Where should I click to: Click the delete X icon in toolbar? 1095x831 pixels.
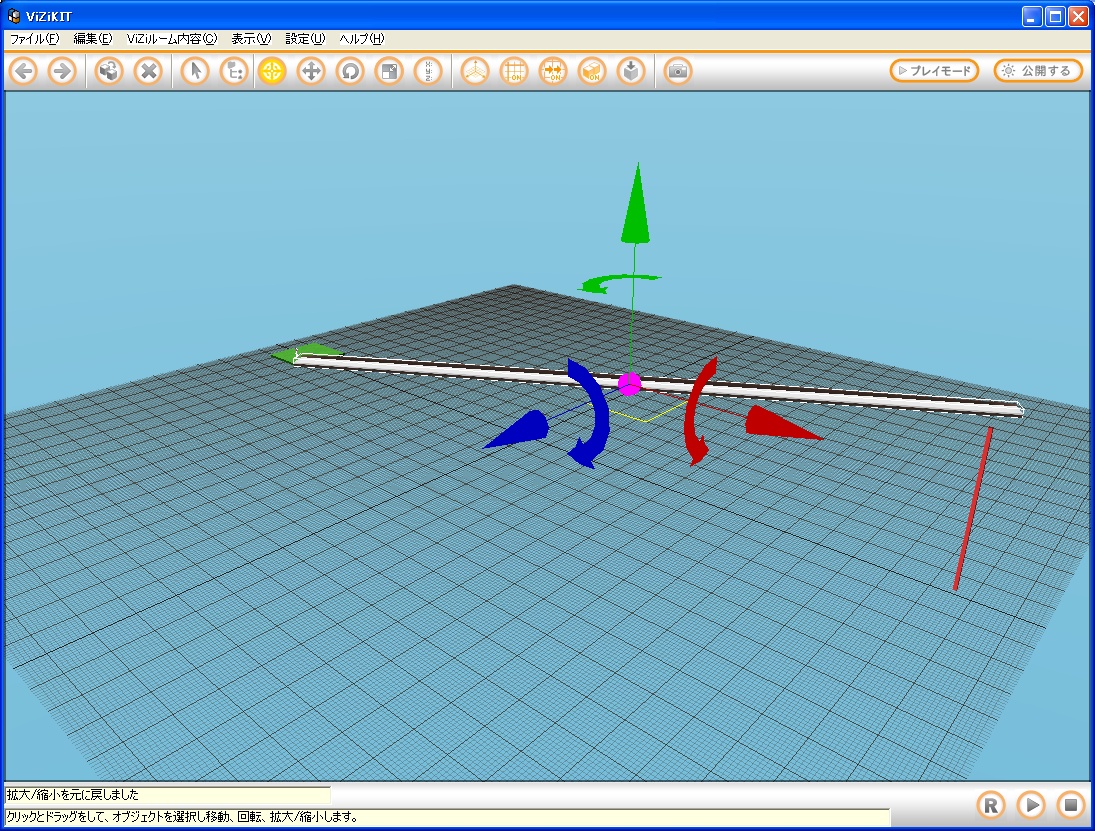click(148, 71)
